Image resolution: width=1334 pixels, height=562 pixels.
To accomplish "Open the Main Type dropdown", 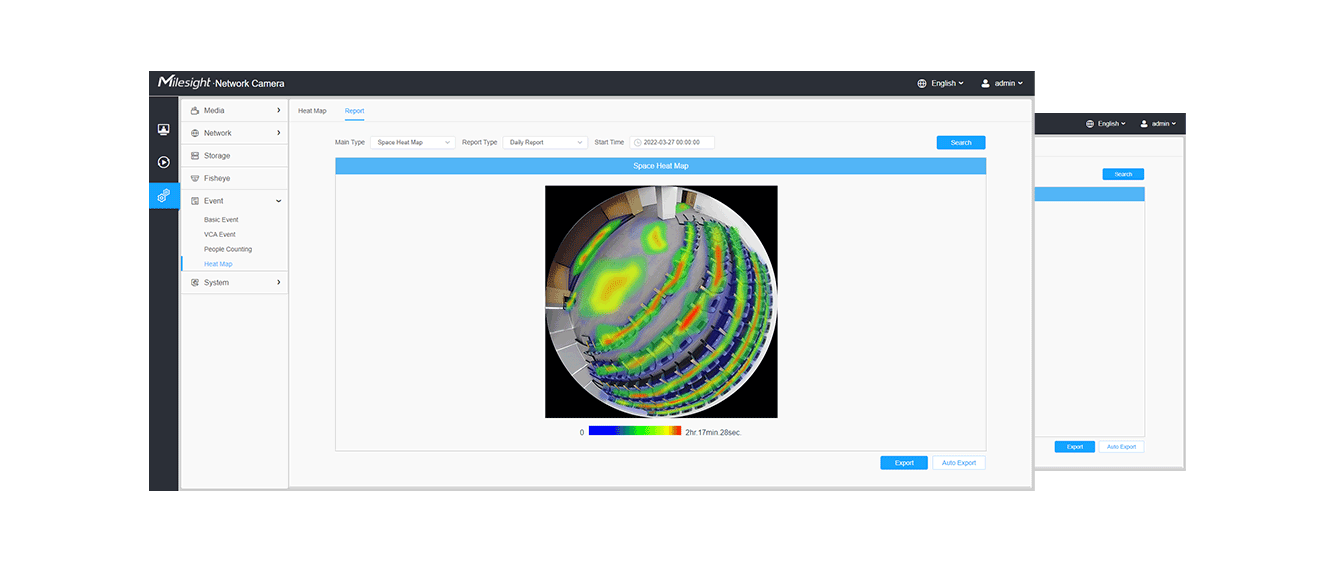I will [x=412, y=143].
